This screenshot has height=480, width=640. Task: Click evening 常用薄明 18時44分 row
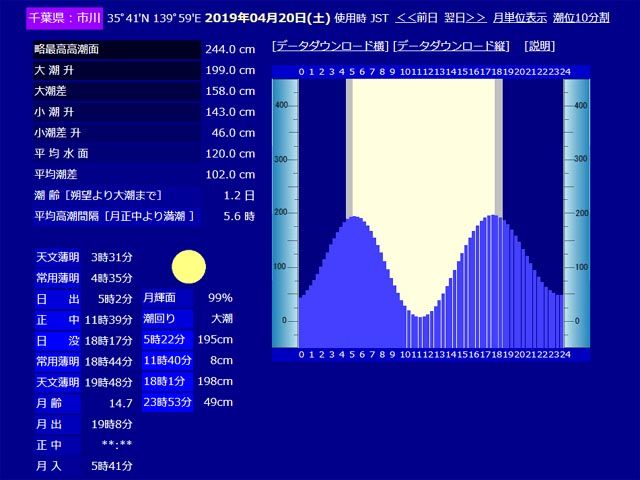(x=84, y=361)
